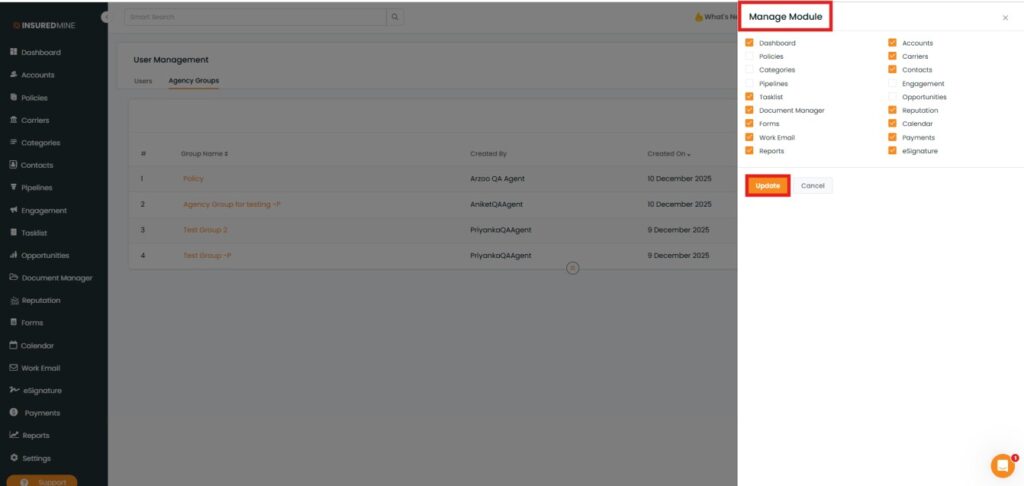Sort by the Created On column arrow
The height and width of the screenshot is (486, 1024).
[687, 154]
